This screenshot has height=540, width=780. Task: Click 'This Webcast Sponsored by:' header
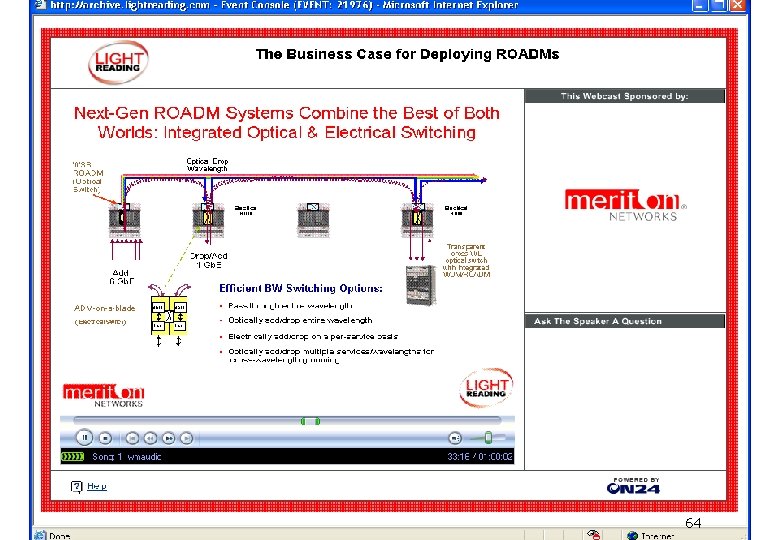625,96
